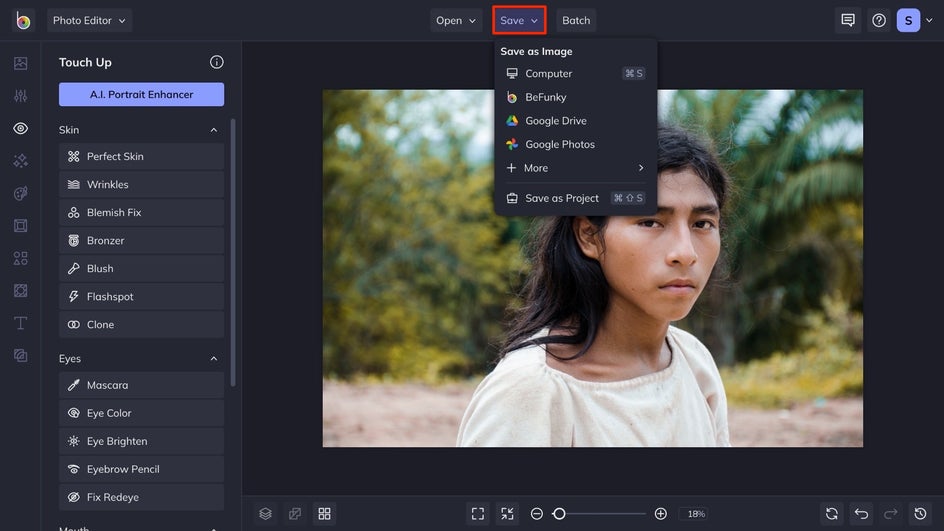Screen dimensions: 944x531
Task: Click the BeFunky logo icon
Action: [x=22, y=20]
